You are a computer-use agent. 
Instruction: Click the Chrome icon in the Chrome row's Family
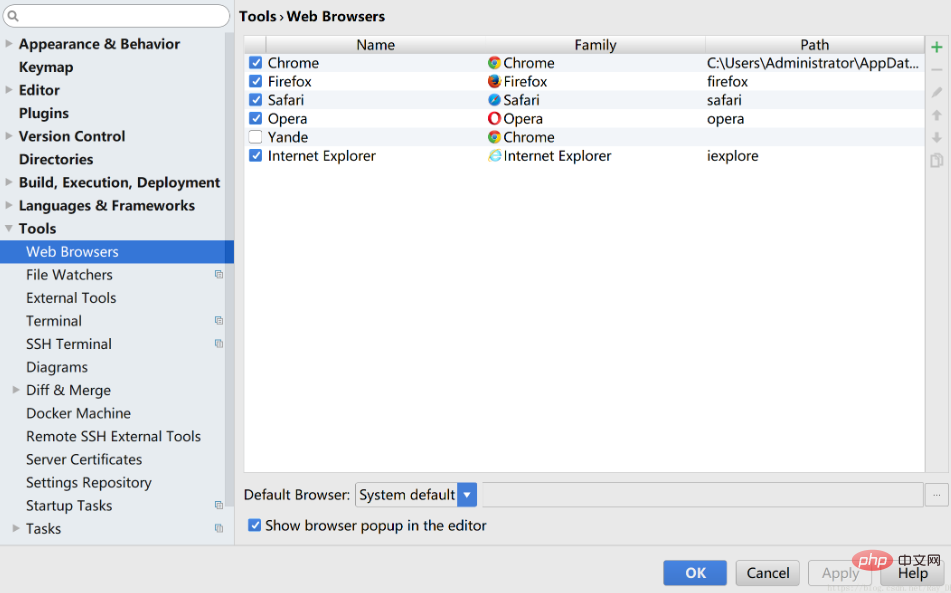click(x=494, y=63)
